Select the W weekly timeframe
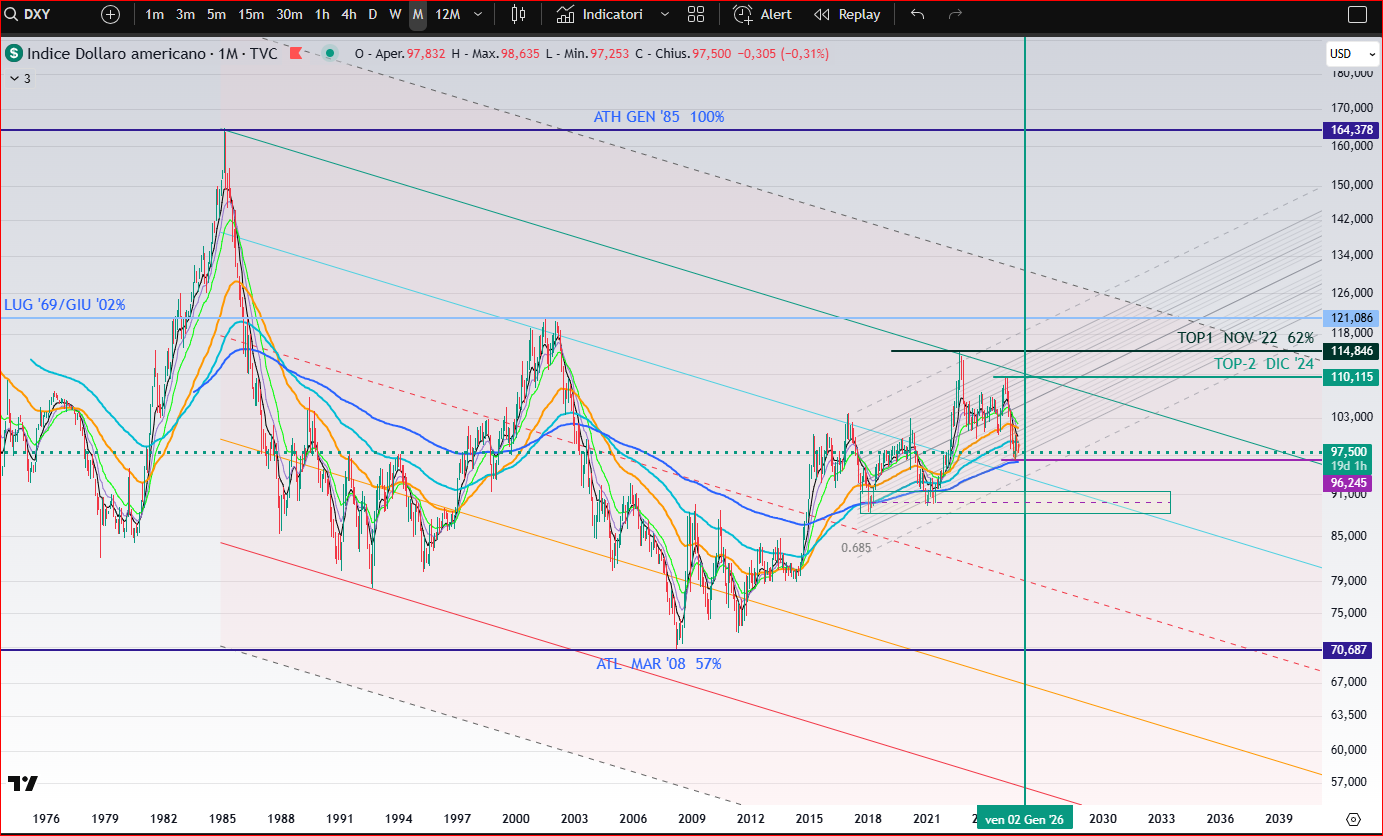Image resolution: width=1383 pixels, height=836 pixels. [x=395, y=14]
